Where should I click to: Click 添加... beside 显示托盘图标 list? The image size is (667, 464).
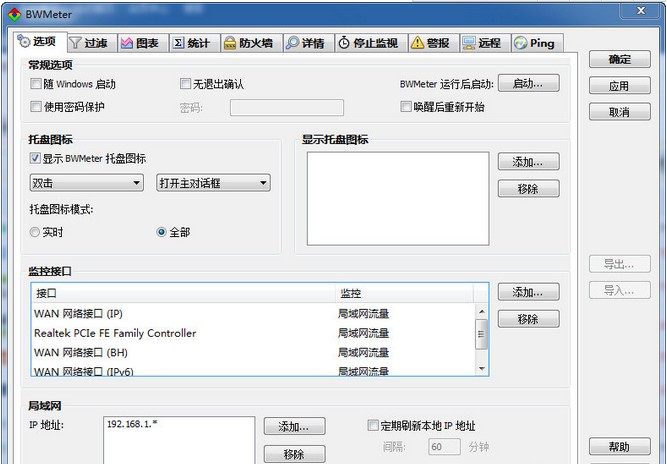[x=528, y=162]
